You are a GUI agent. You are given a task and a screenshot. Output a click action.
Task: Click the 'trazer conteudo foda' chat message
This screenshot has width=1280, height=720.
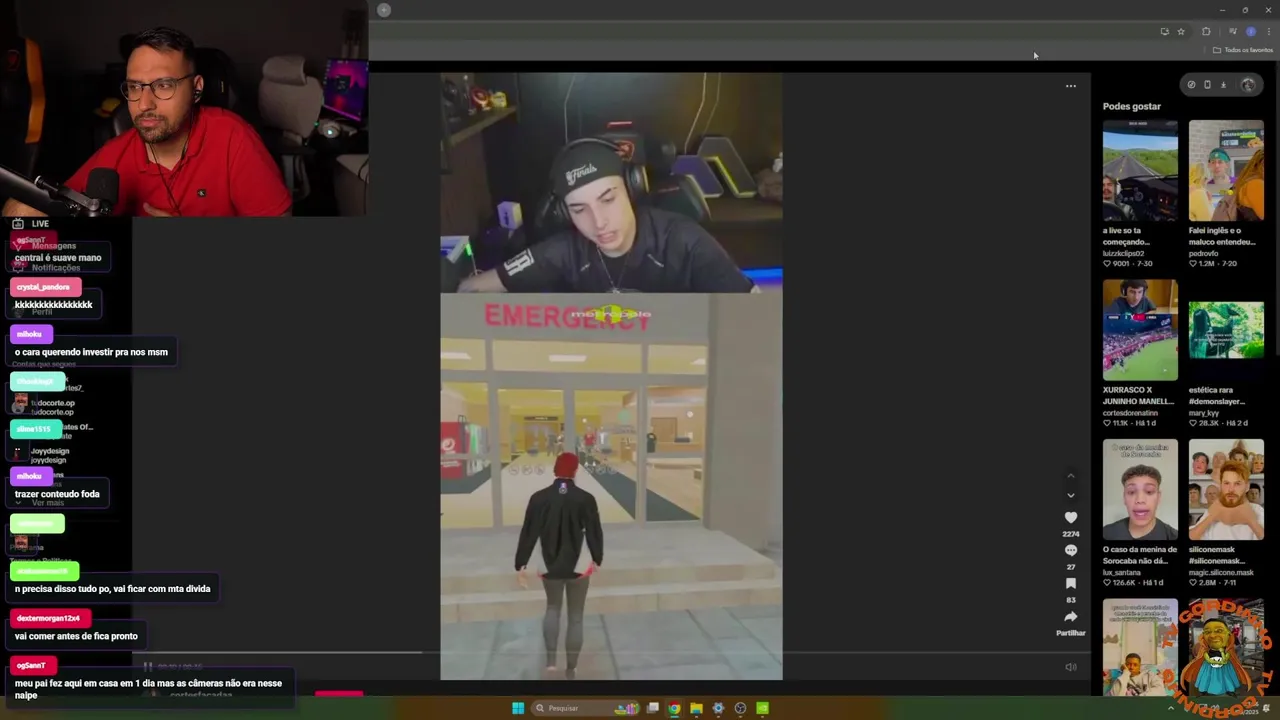(x=57, y=494)
